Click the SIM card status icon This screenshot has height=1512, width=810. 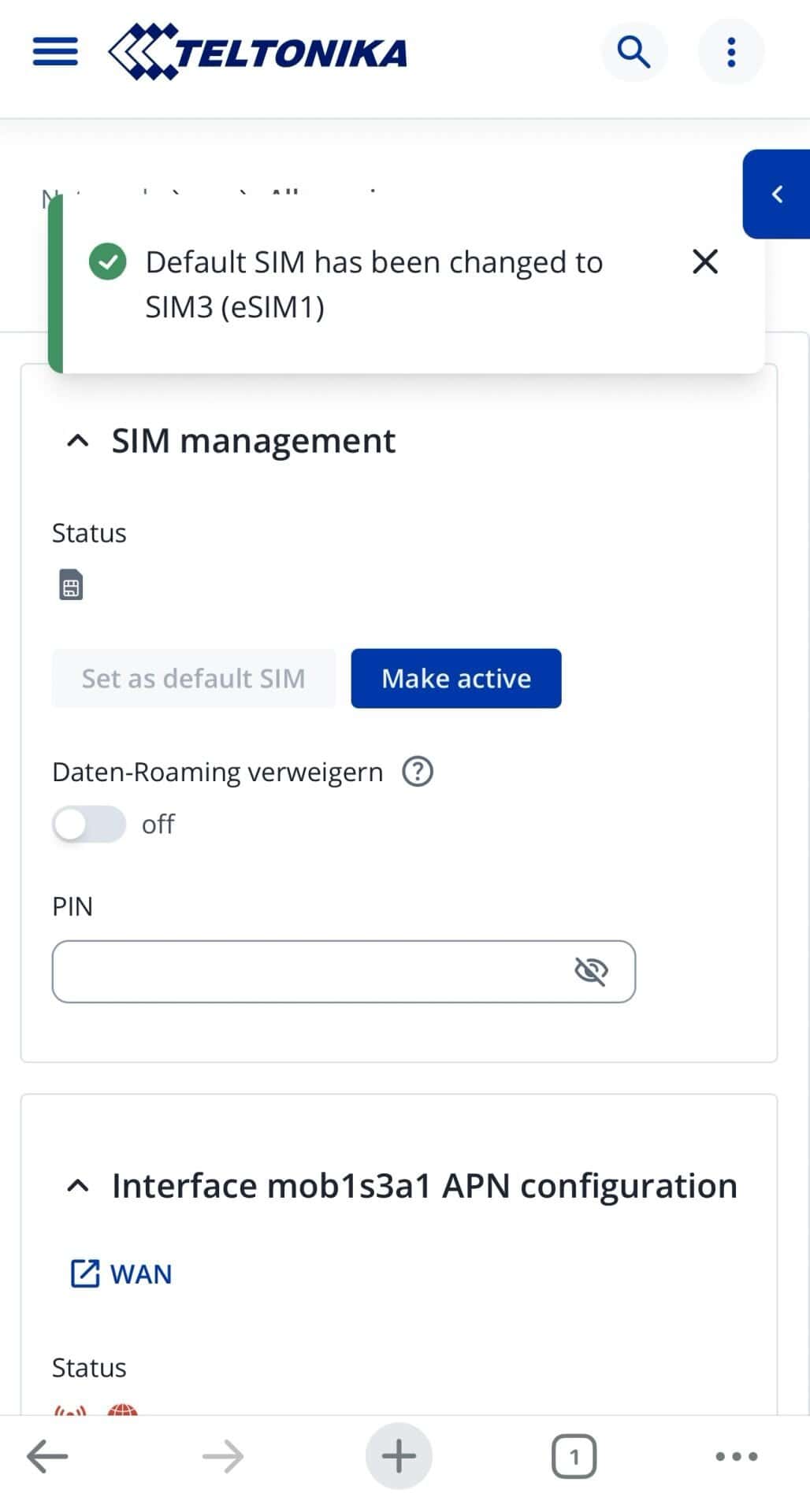pos(70,584)
